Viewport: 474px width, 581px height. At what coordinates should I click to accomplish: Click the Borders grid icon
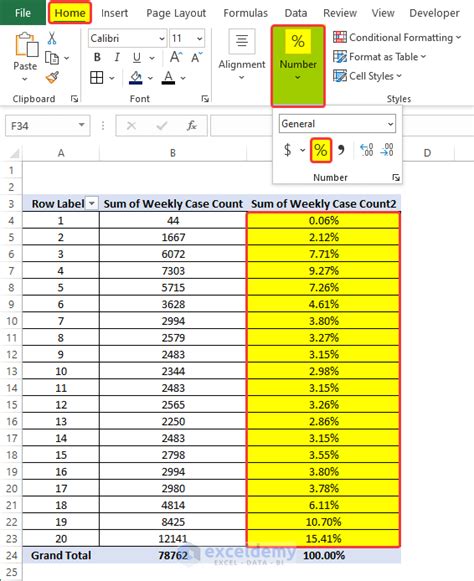click(x=97, y=78)
